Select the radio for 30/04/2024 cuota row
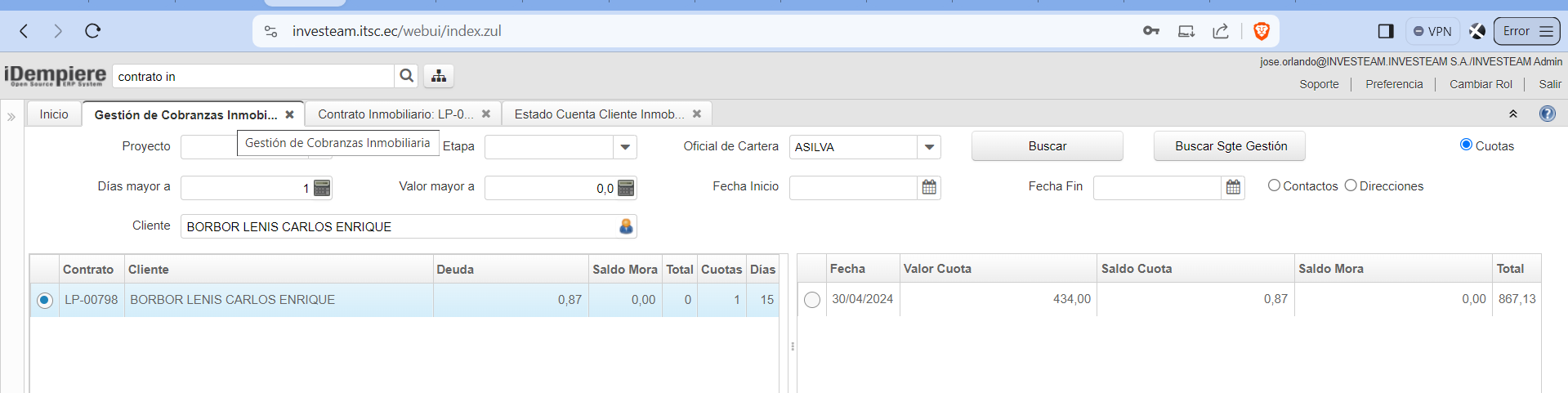Screen dimensions: 1568x393 click(x=811, y=300)
